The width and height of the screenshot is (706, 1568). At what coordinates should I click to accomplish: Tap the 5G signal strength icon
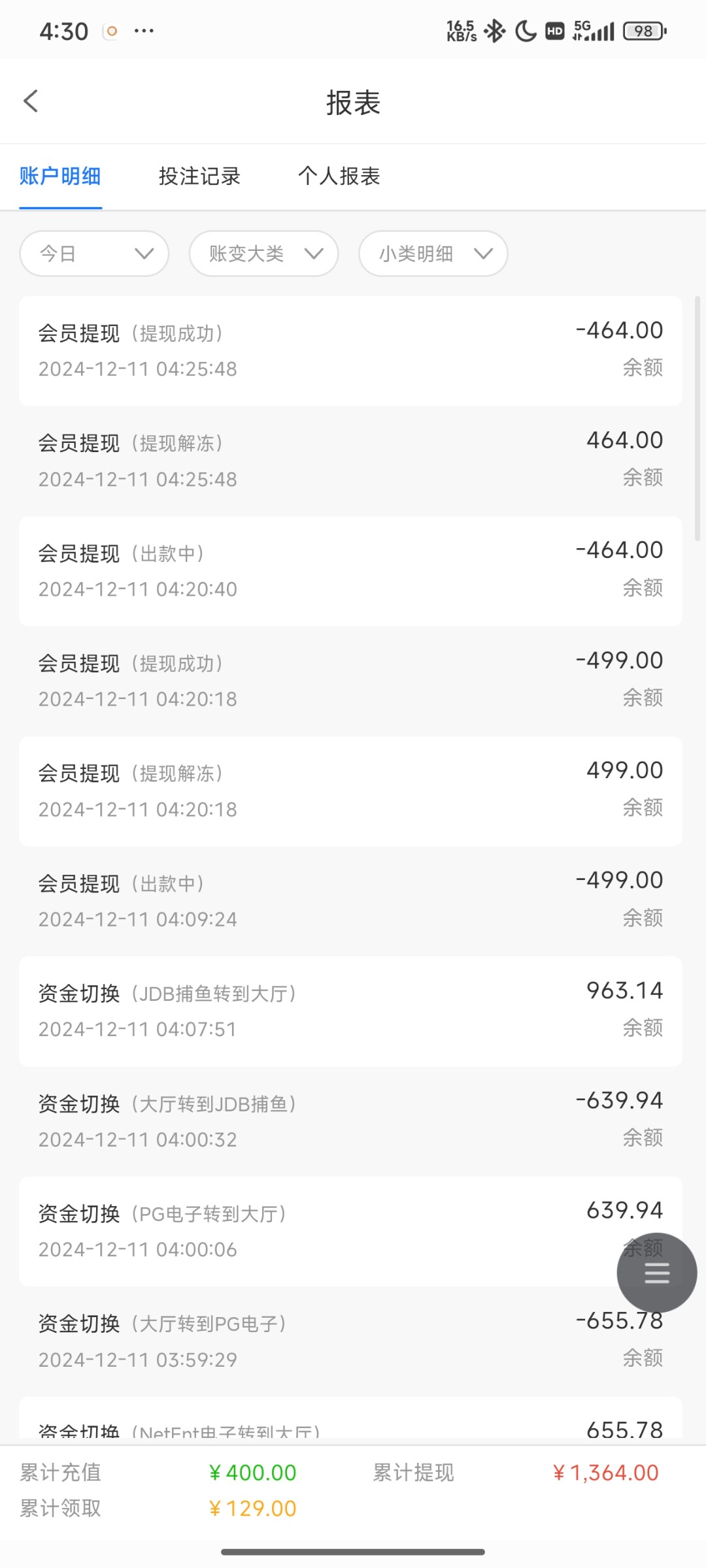tap(594, 31)
